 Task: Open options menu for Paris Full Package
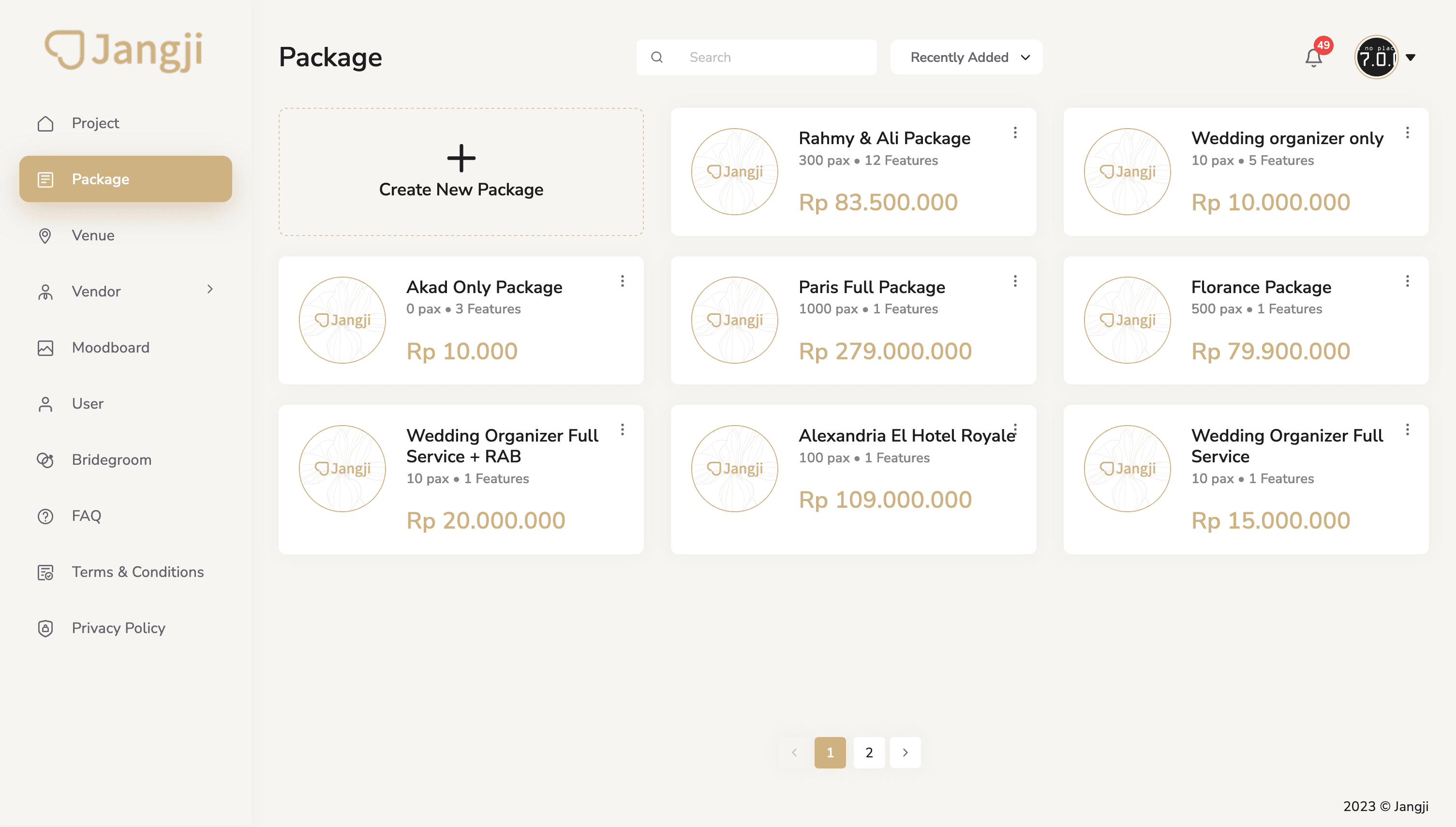point(1015,281)
